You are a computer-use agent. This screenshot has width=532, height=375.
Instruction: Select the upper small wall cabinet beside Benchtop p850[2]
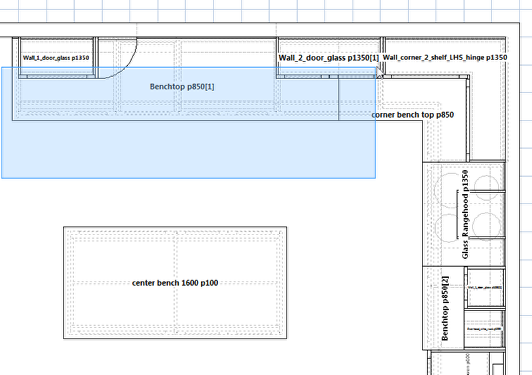coord(484,287)
